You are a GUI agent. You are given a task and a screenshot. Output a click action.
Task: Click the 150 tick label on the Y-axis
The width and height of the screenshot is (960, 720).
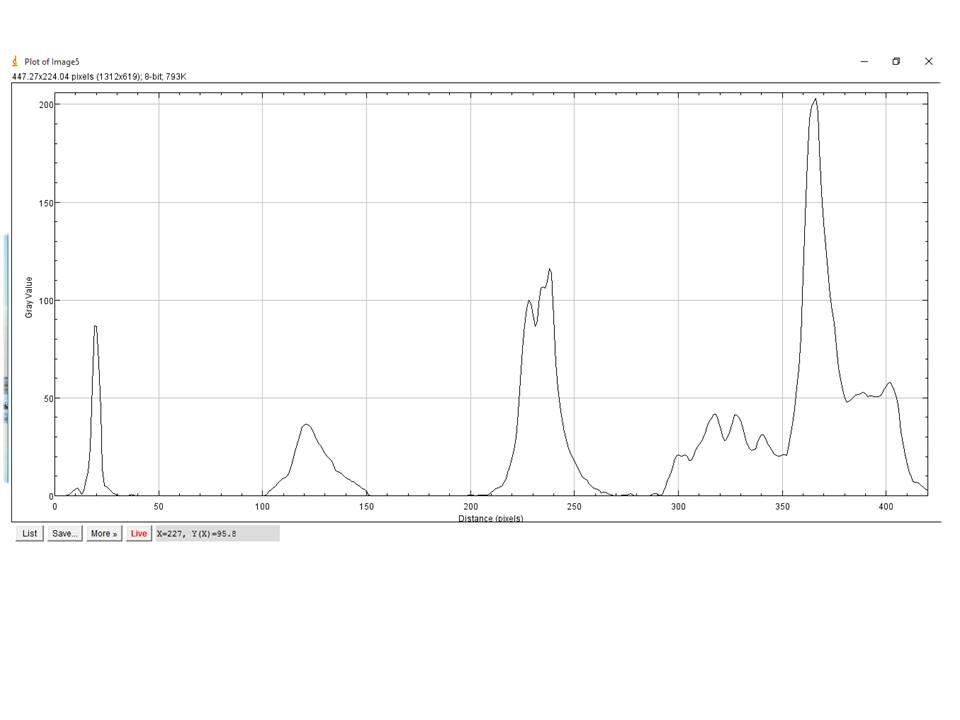(x=44, y=203)
